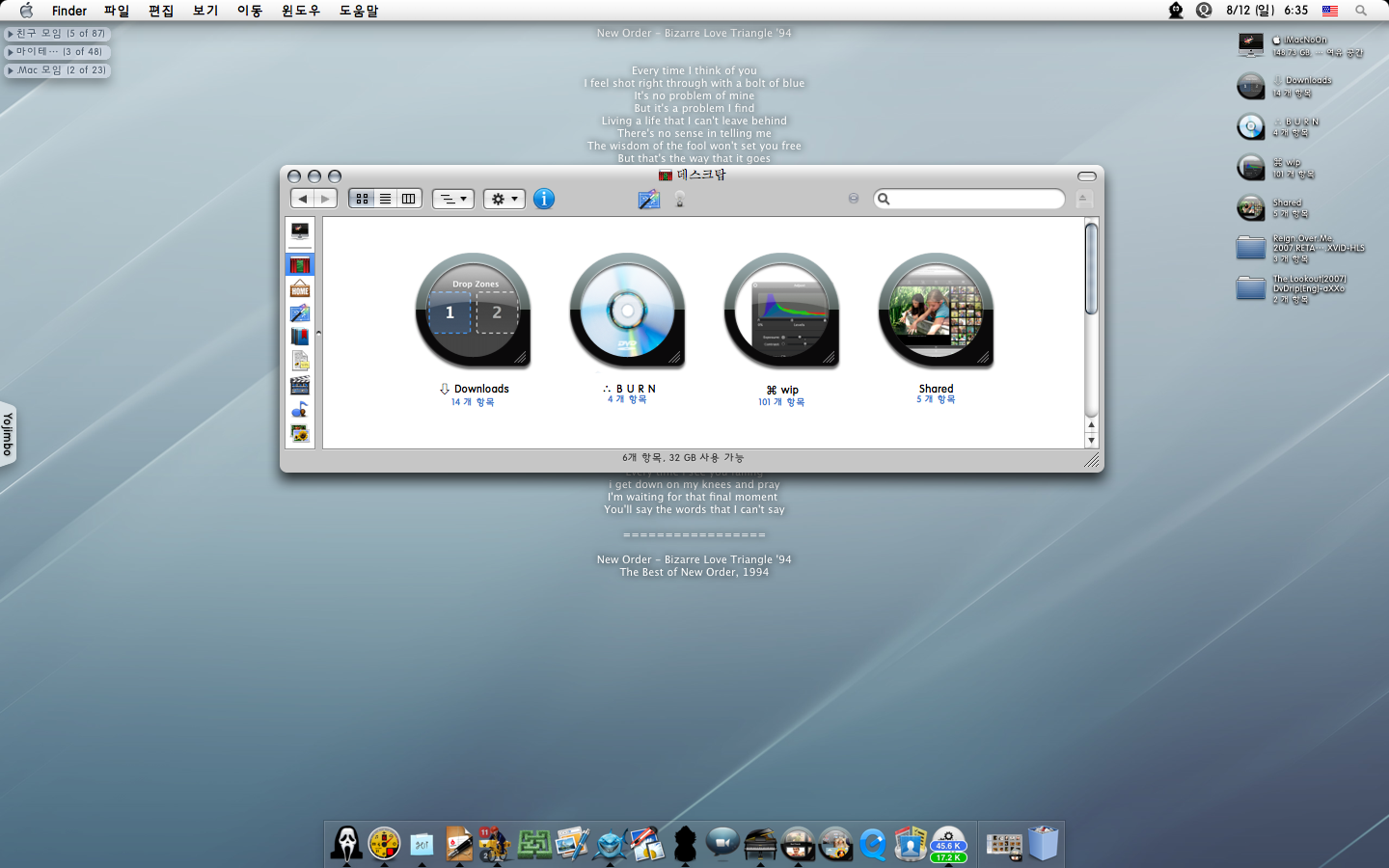Select the Music note sidebar icon
The width and height of the screenshot is (1389, 868).
300,409
